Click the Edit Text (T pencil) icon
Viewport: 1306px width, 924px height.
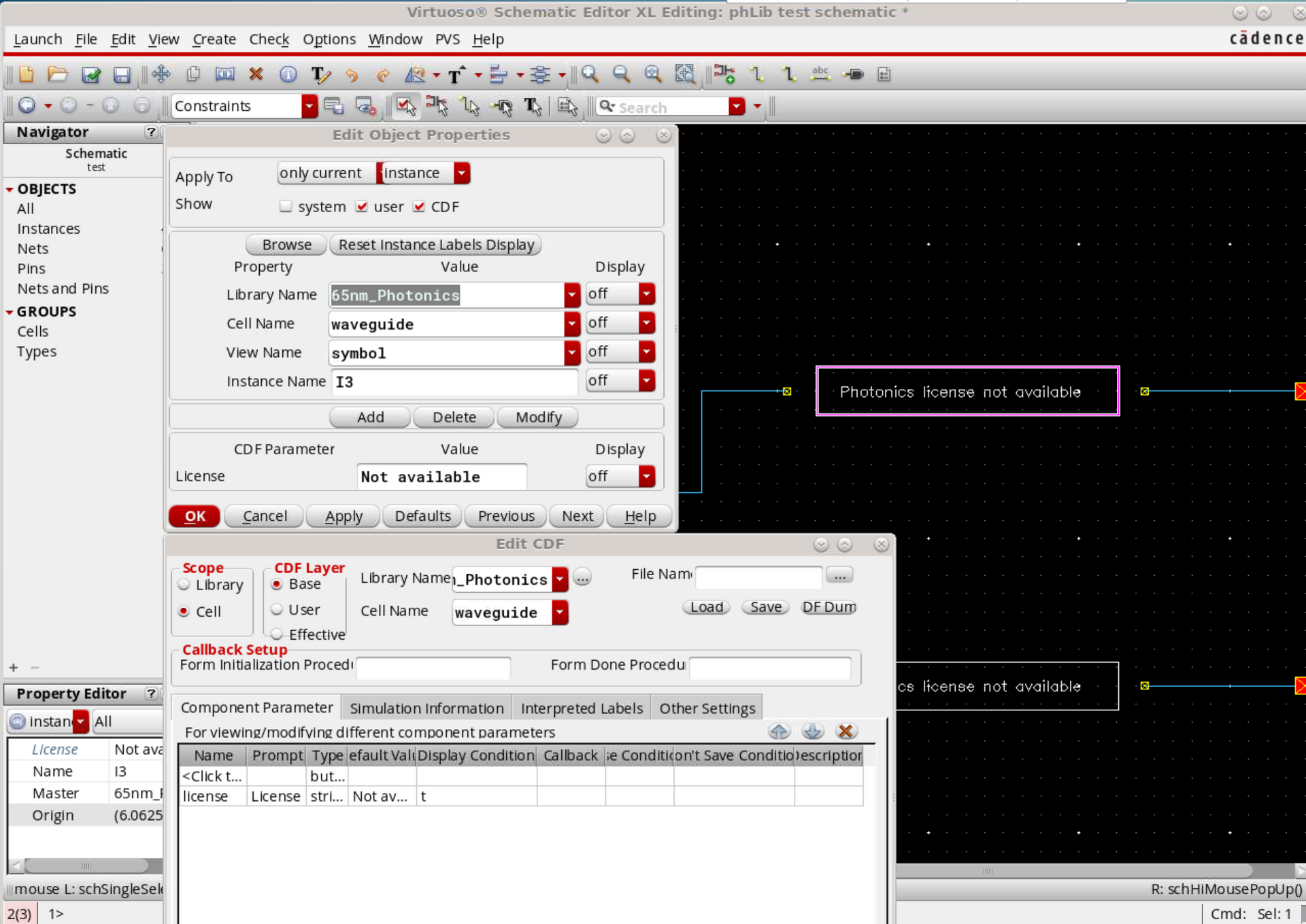click(320, 74)
